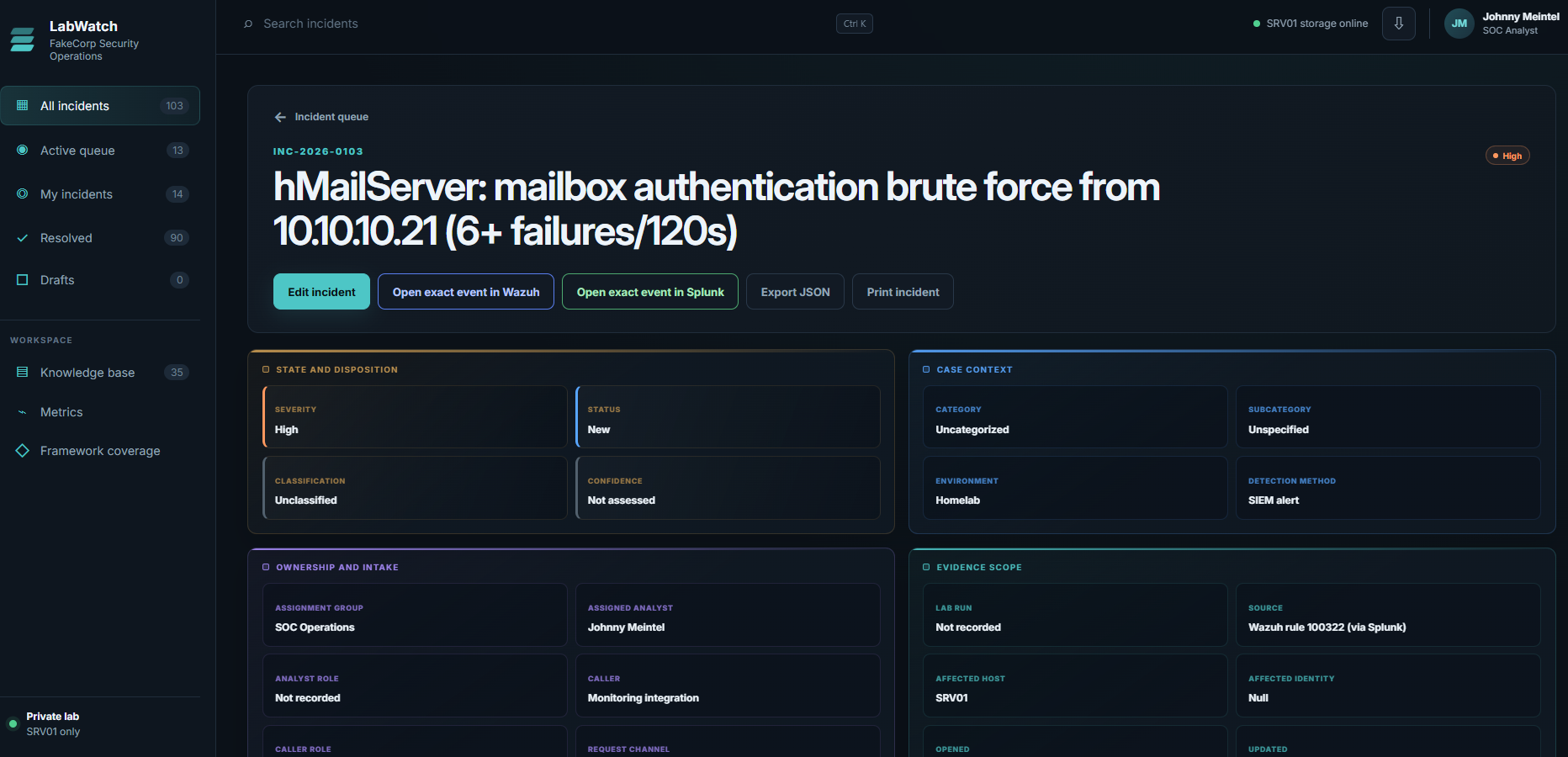Click SRV01 storage online status
The height and width of the screenshot is (757, 1568).
tap(1311, 24)
